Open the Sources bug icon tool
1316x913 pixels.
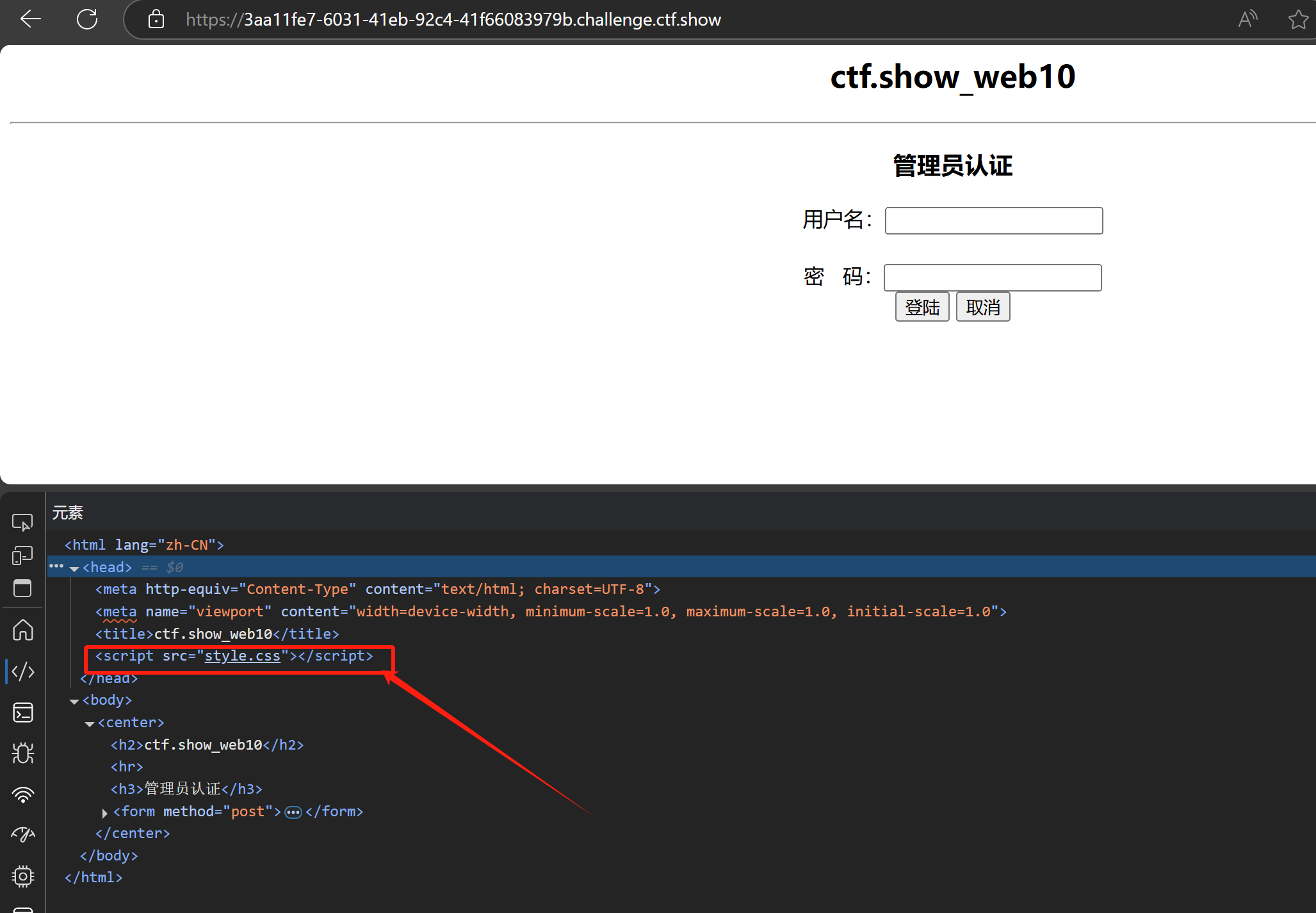point(22,753)
